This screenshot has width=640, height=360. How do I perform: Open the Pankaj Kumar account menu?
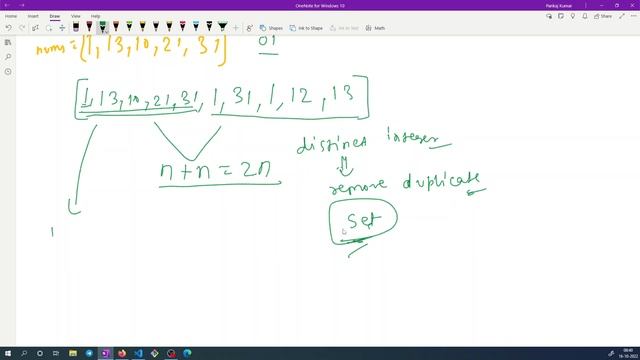[559, 6]
